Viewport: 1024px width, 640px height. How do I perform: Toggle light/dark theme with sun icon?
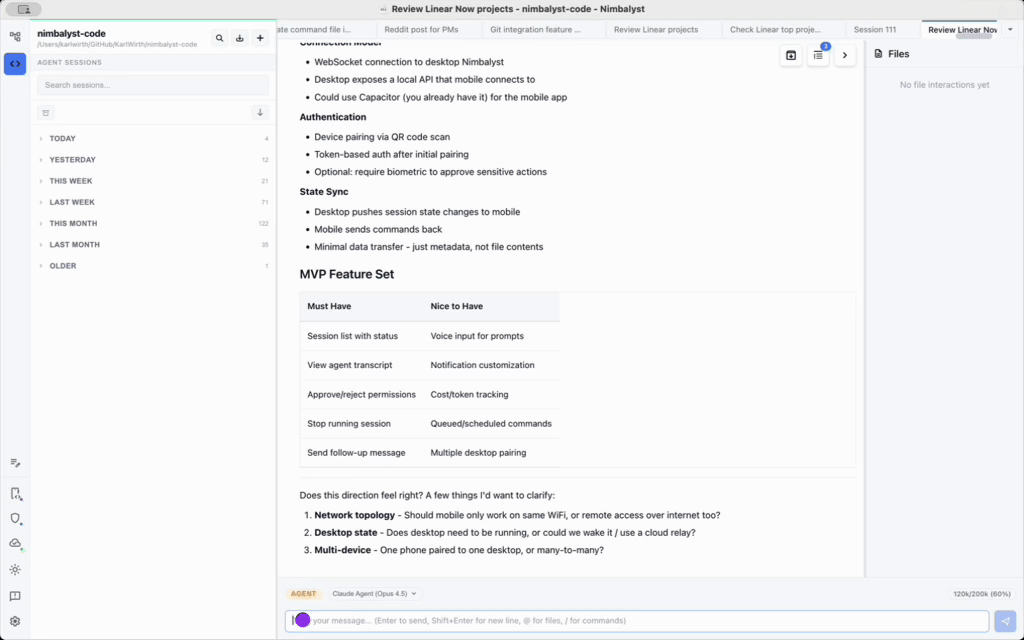pyautogui.click(x=15, y=569)
